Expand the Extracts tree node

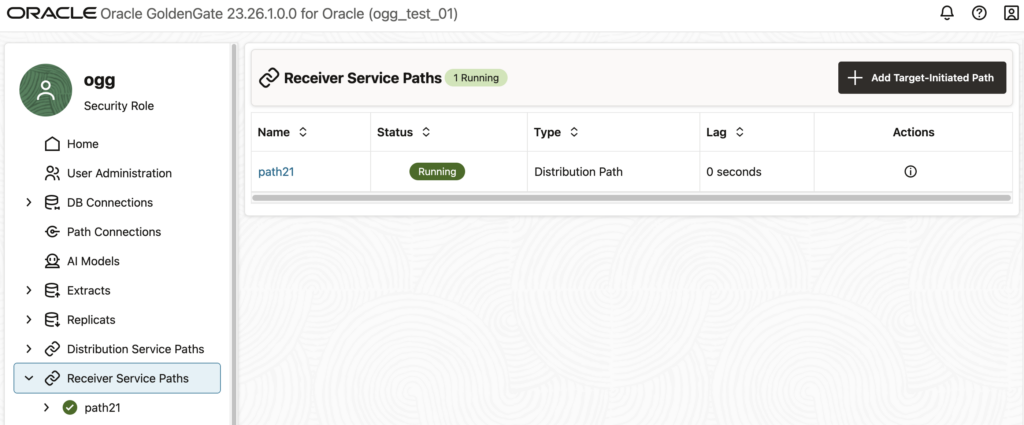[29, 291]
